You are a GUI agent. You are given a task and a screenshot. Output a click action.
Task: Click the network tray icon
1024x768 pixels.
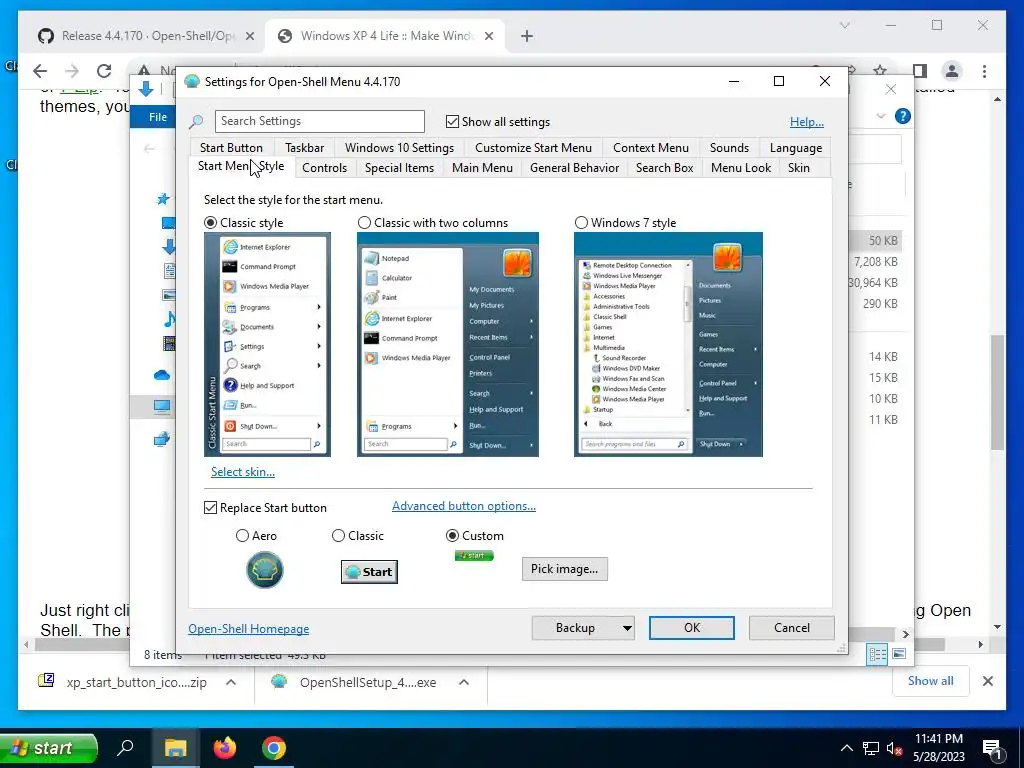(x=871, y=748)
